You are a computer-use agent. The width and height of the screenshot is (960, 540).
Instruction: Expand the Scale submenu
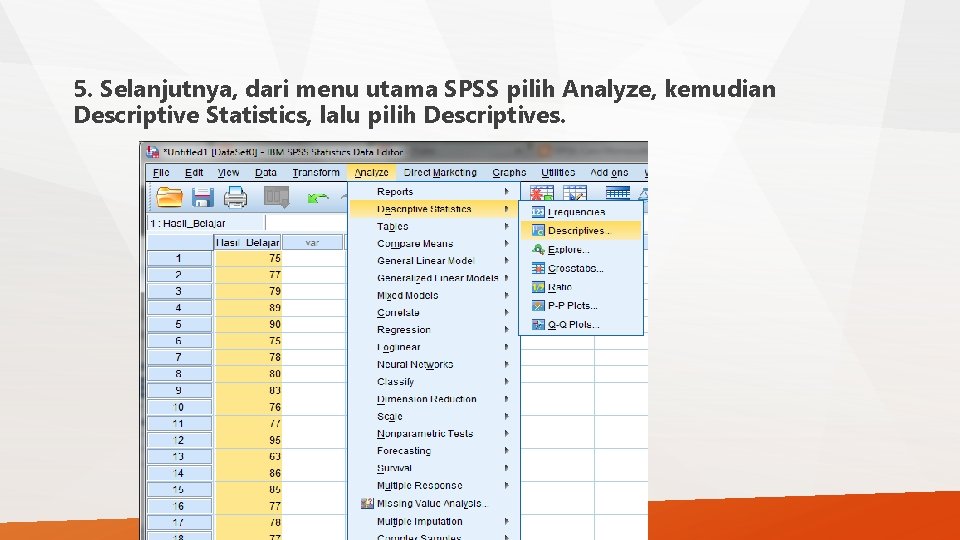point(434,416)
